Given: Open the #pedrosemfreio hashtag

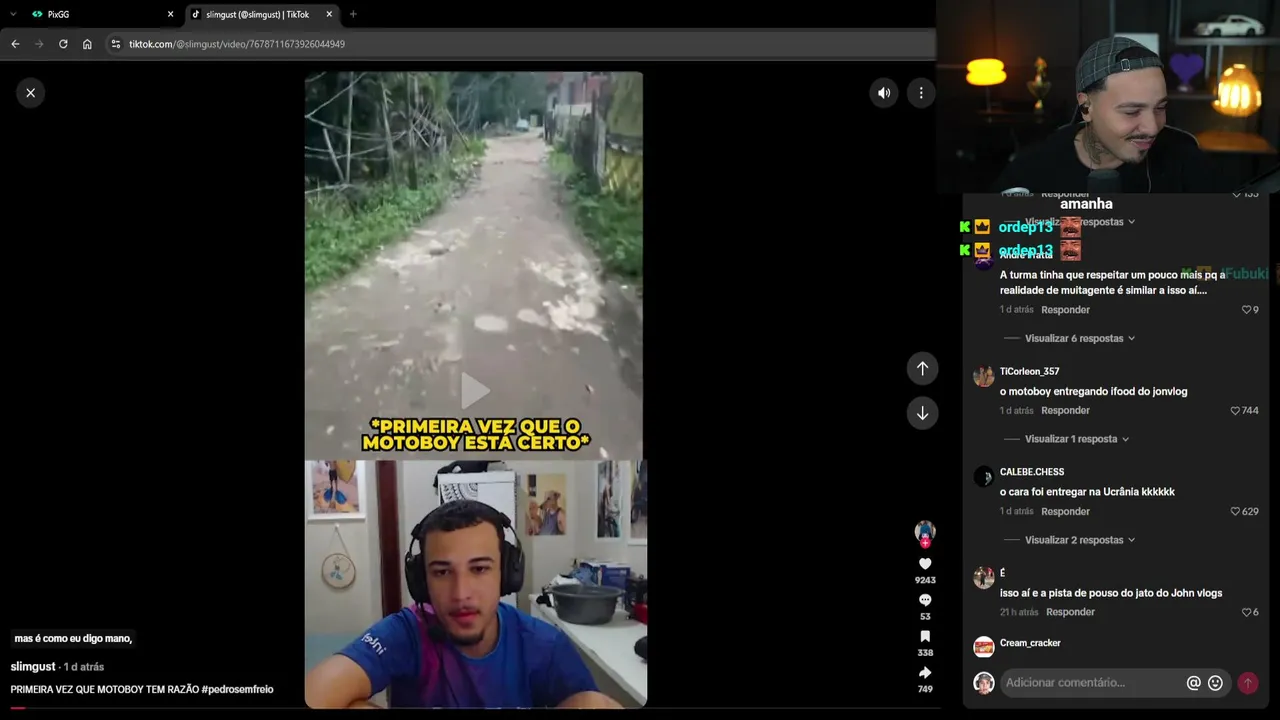Looking at the screenshot, I should (x=237, y=690).
